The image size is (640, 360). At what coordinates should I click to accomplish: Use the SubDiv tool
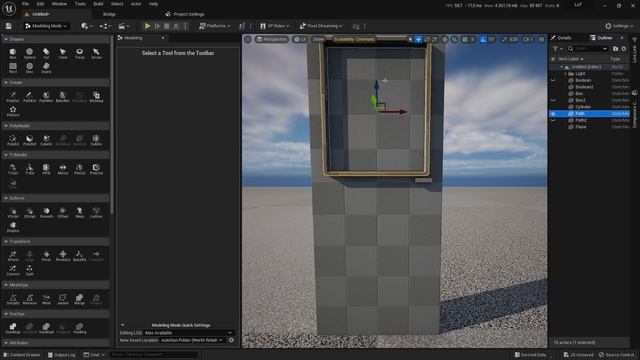96,140
